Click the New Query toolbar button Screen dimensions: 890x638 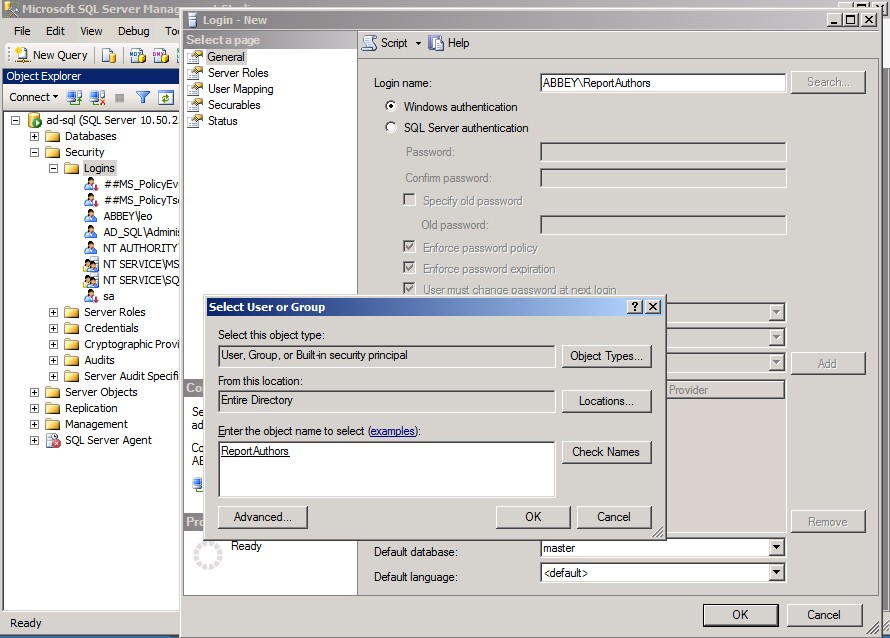click(x=52, y=55)
